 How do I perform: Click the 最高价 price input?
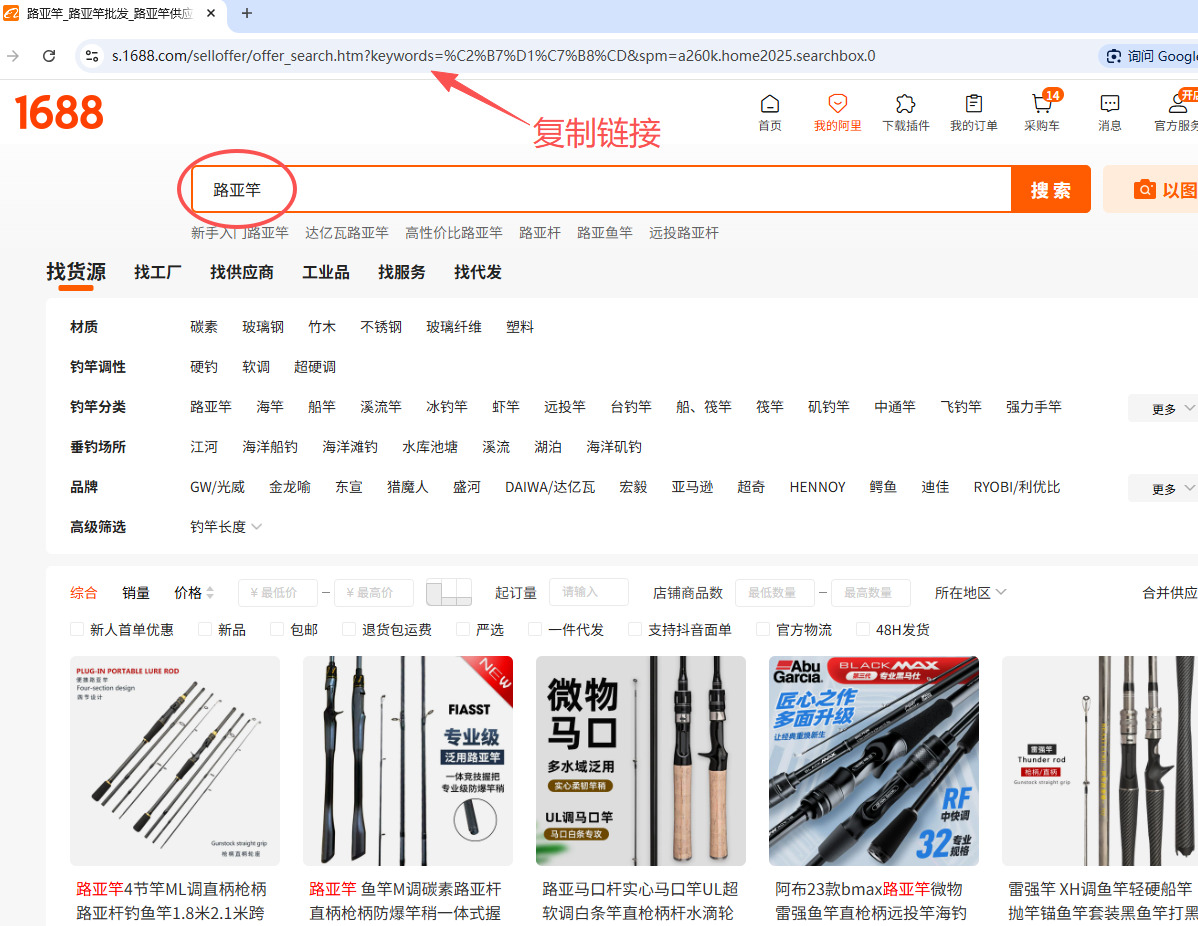[374, 593]
